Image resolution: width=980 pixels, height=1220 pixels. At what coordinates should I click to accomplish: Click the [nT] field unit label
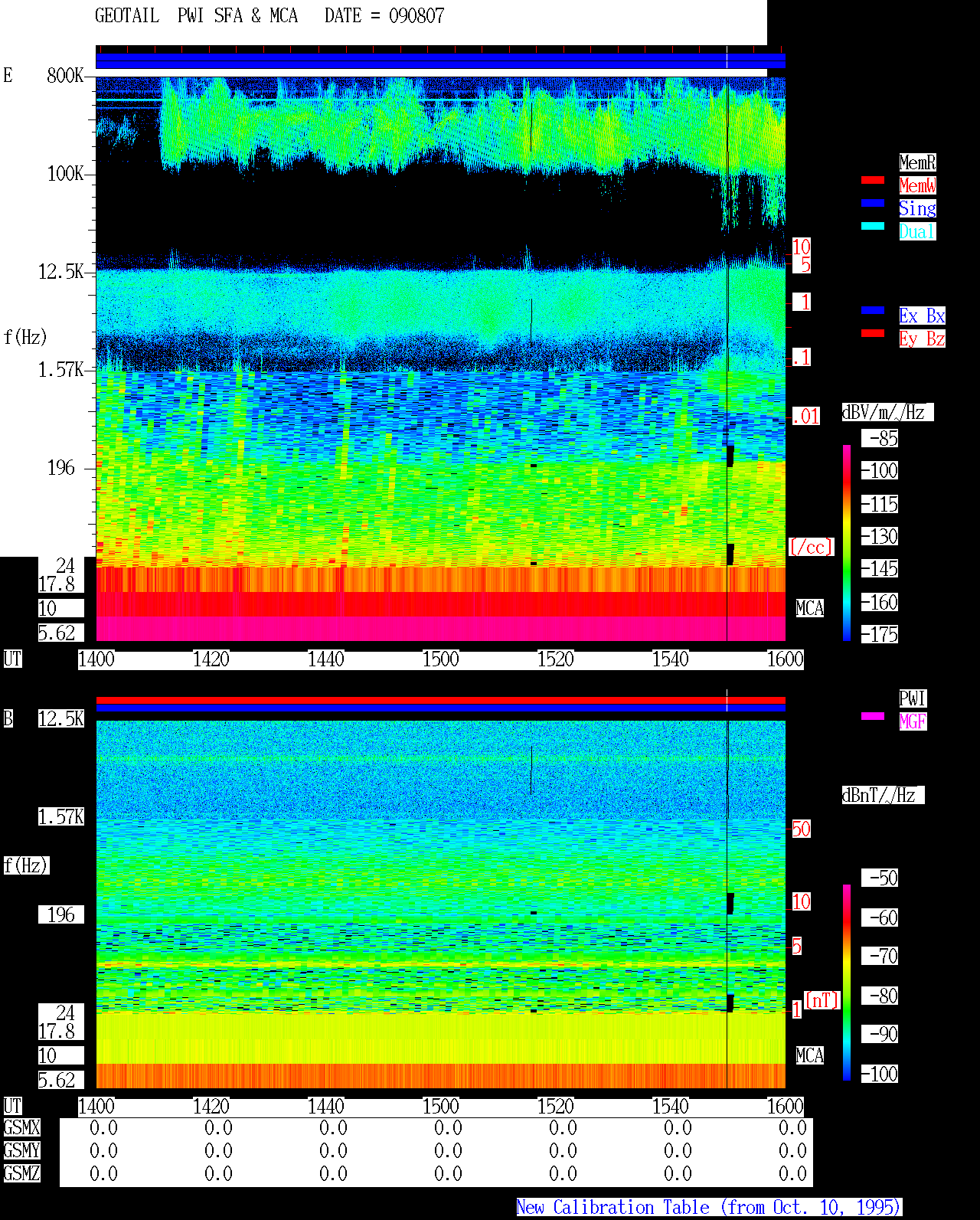(822, 1000)
